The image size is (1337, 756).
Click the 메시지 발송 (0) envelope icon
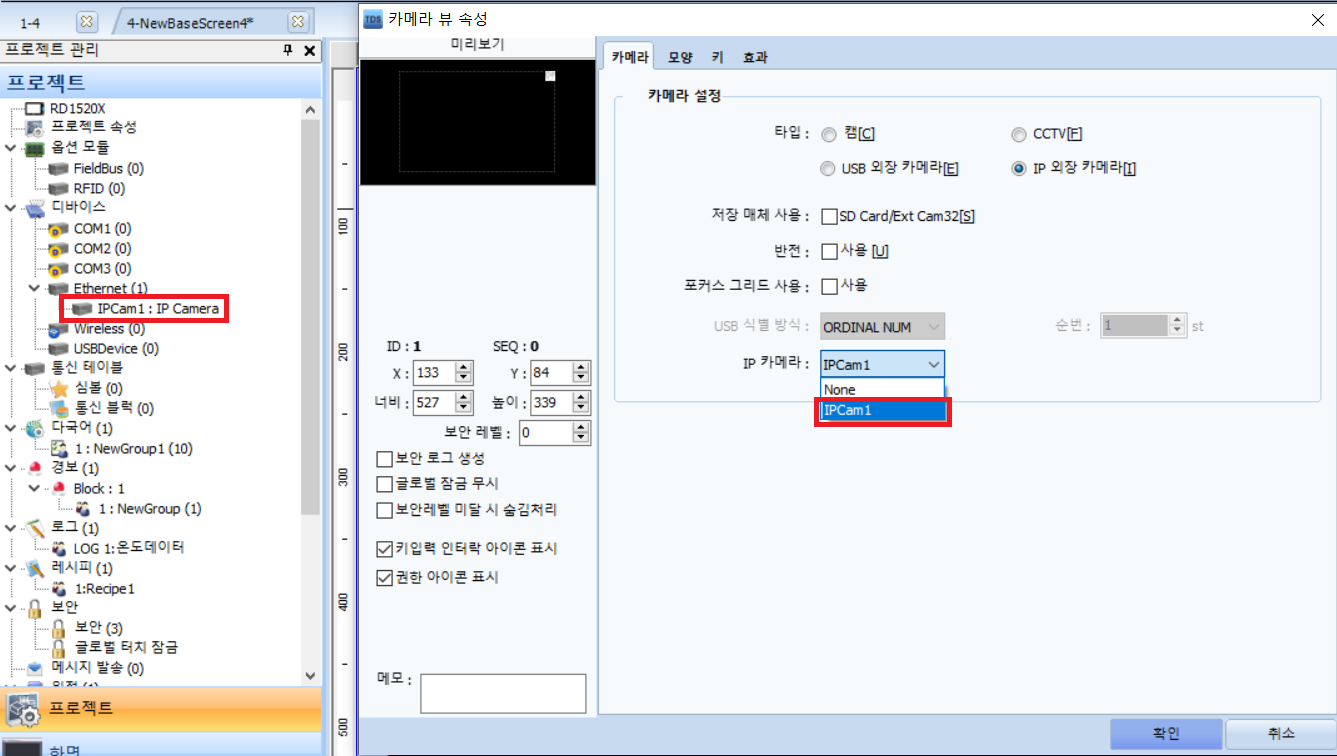tap(35, 667)
